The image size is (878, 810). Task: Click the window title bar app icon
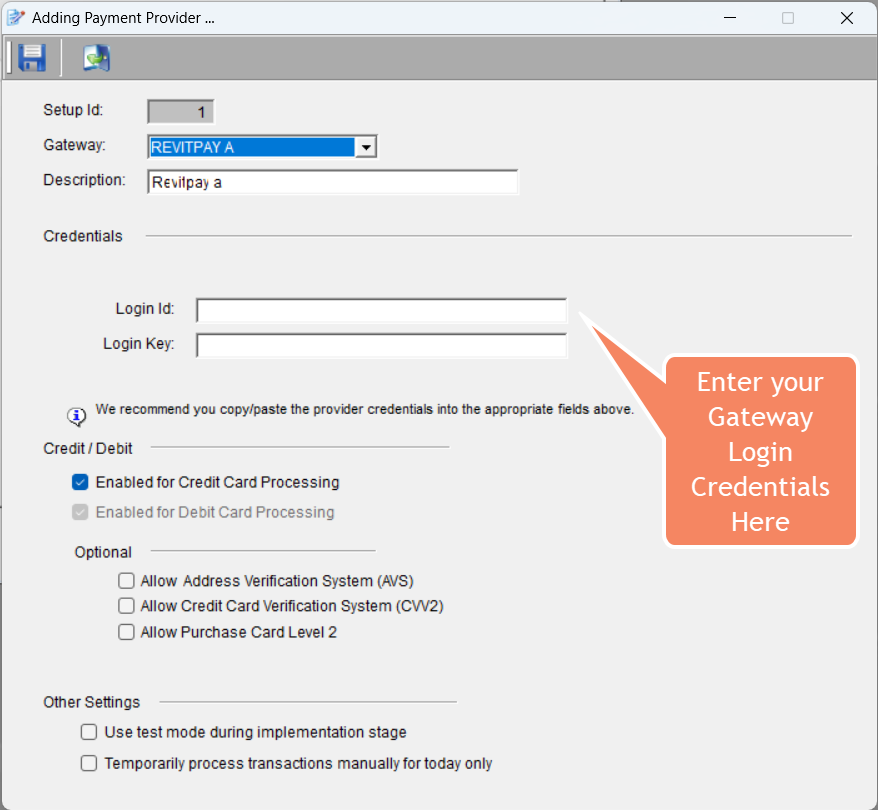click(x=15, y=18)
